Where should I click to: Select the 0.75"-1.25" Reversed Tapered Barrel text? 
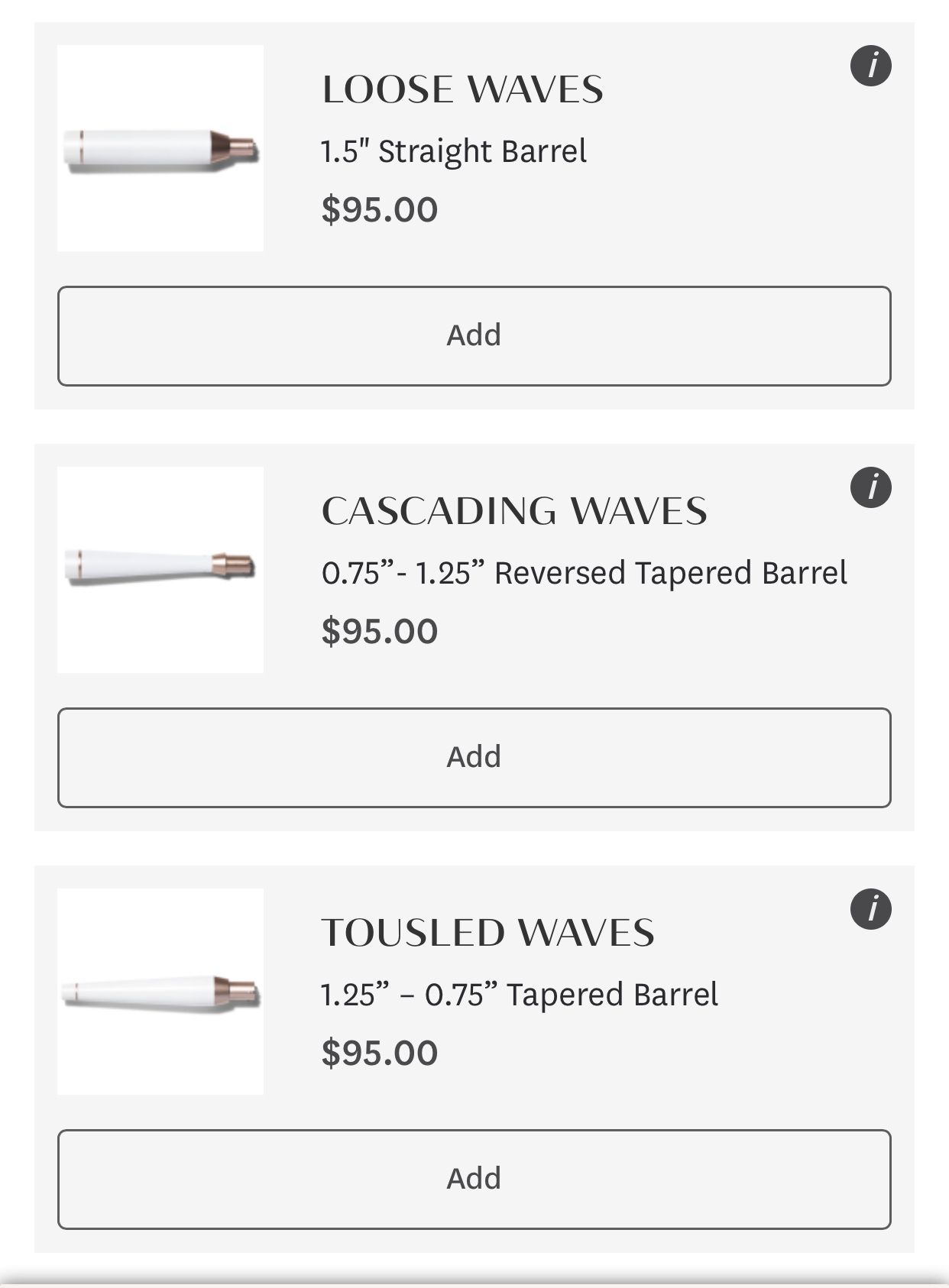click(x=585, y=573)
